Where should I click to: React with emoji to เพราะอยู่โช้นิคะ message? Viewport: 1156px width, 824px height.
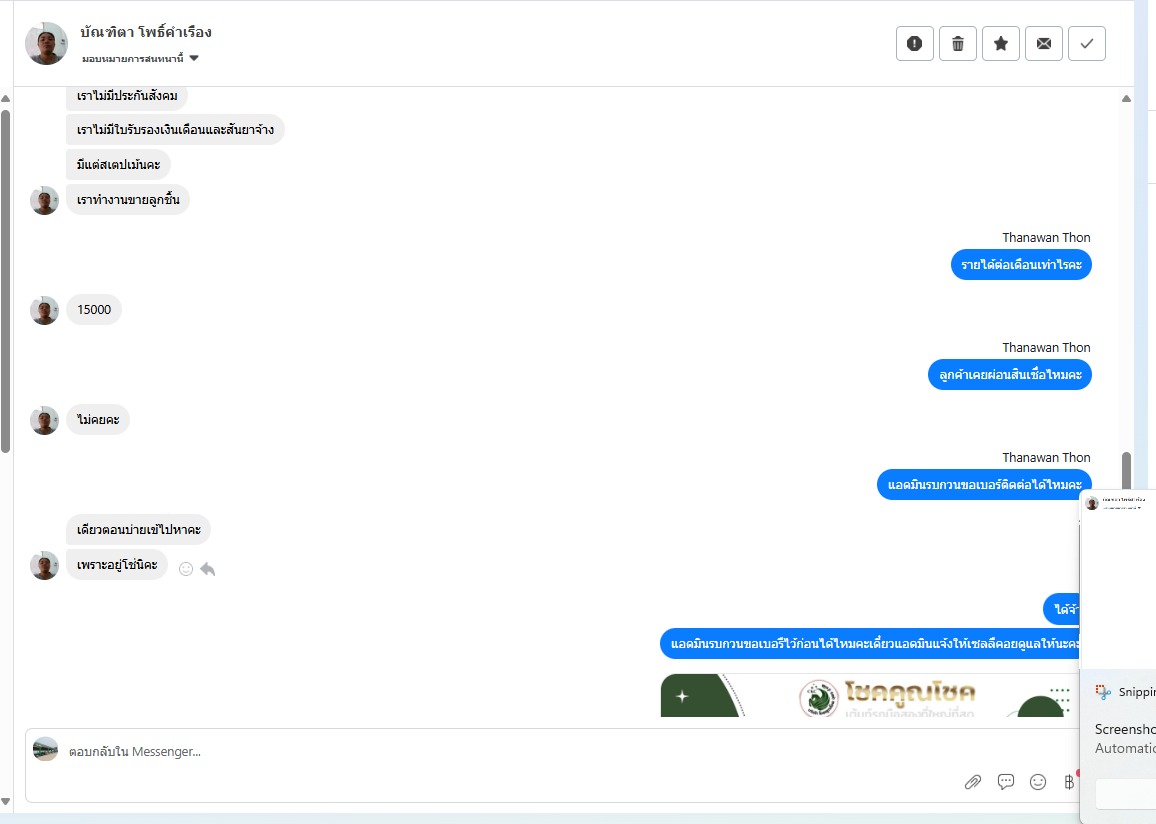coord(186,569)
